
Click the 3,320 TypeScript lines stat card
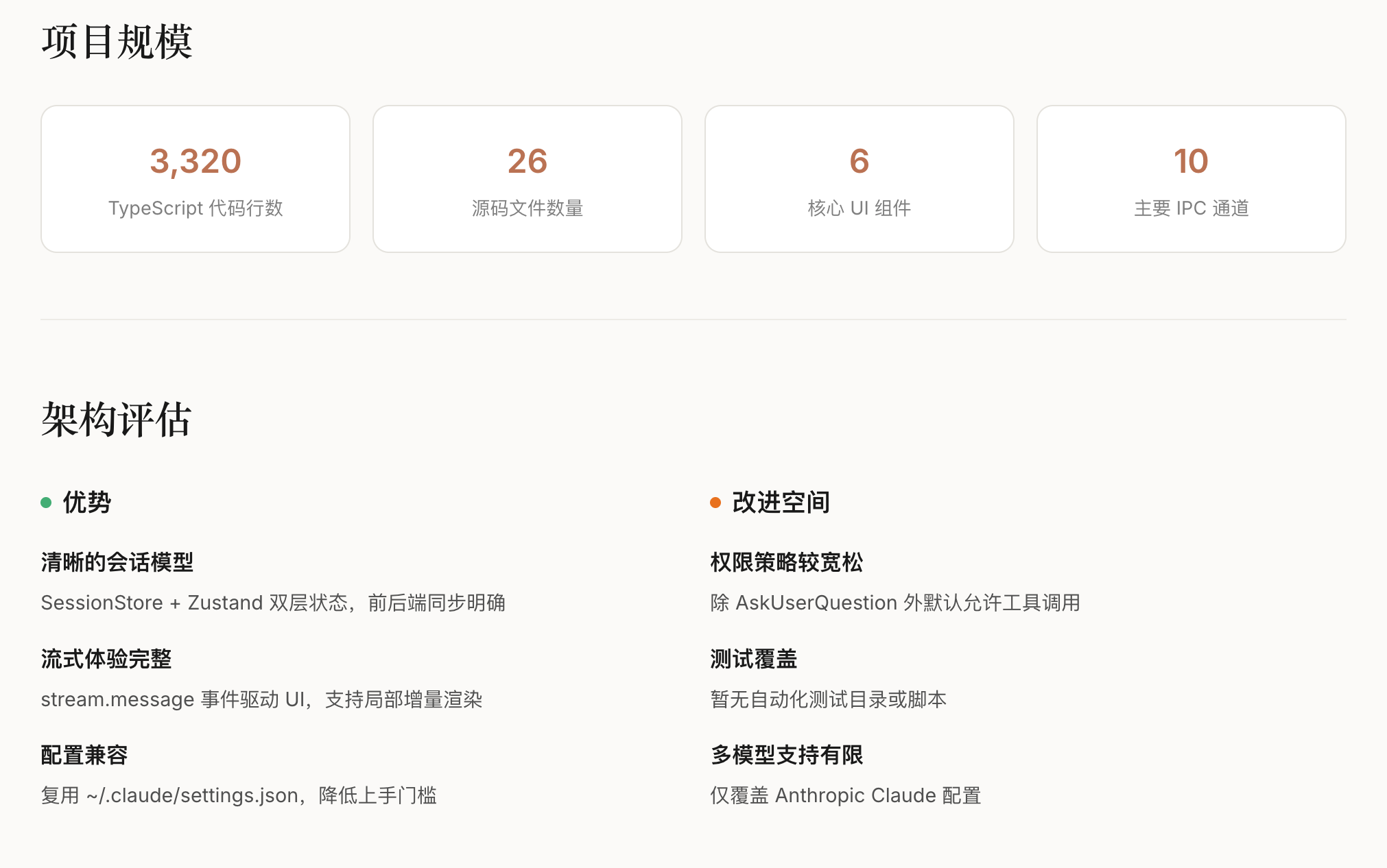coord(195,179)
